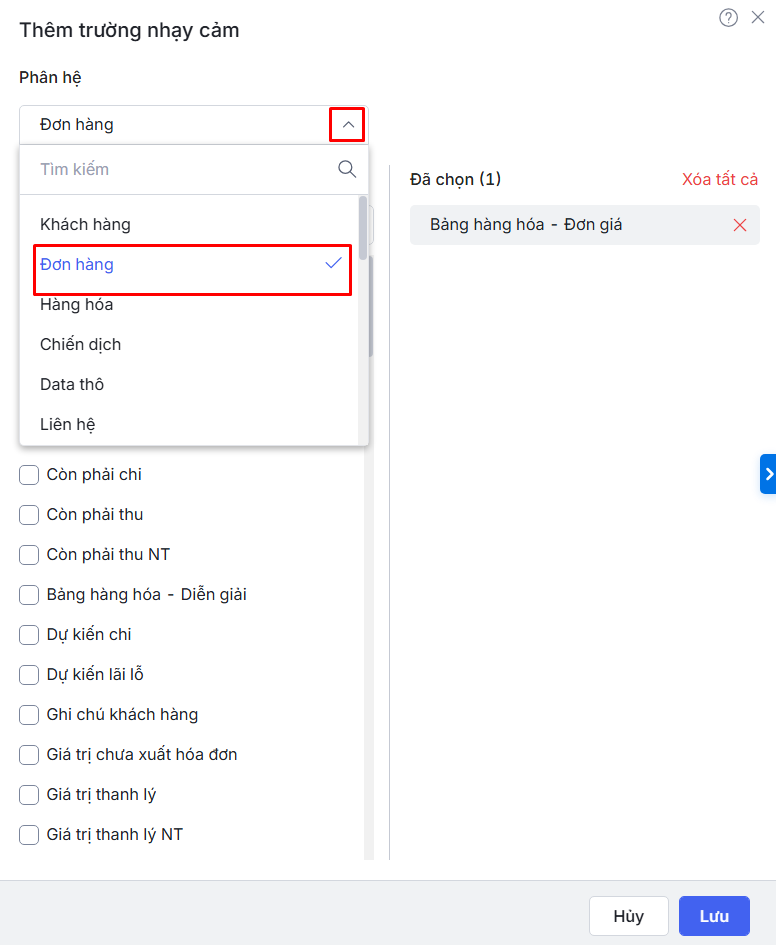Close the sensitive field dialog
This screenshot has width=776, height=945.
757,17
